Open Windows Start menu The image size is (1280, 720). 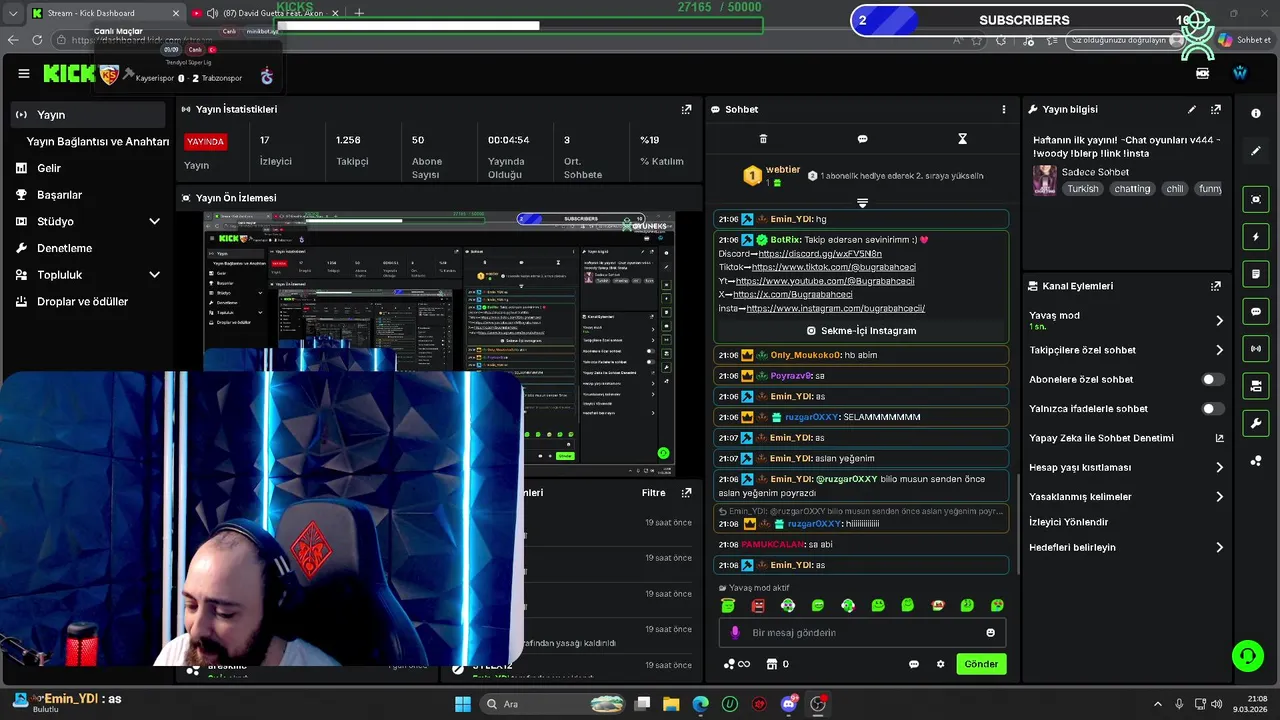[463, 704]
